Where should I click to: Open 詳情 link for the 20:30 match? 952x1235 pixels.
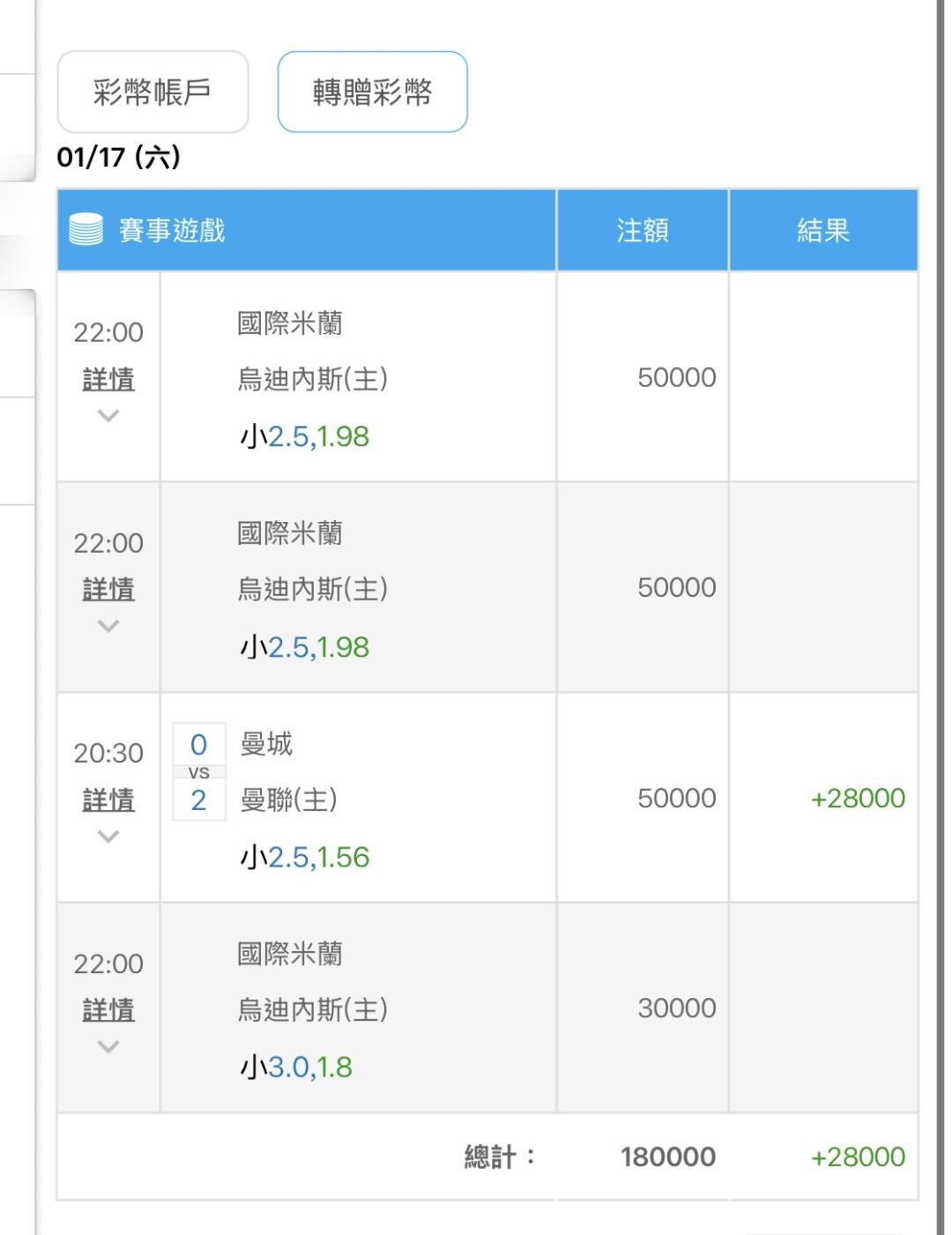point(108,800)
